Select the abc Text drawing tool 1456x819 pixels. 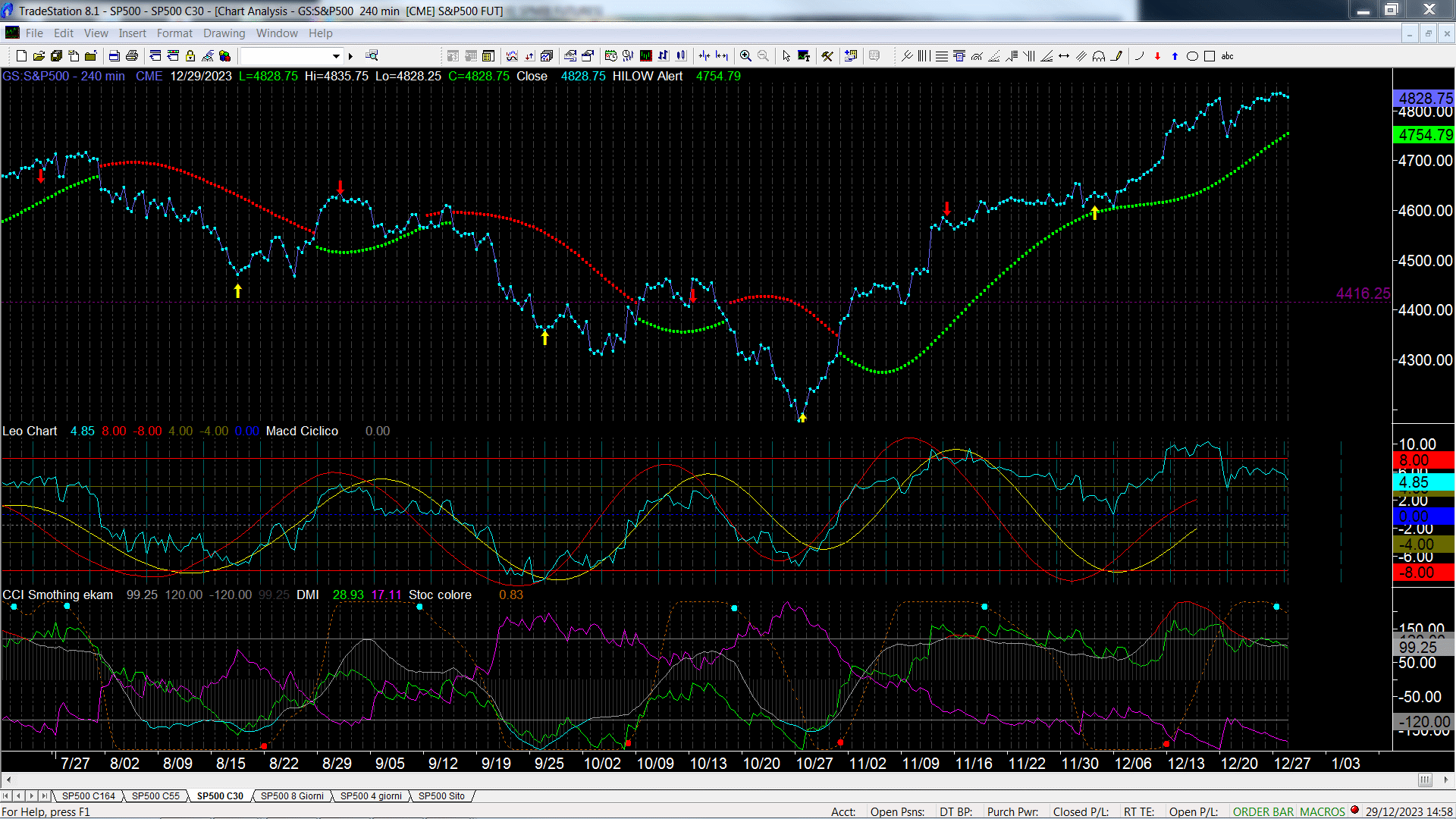click(1228, 56)
